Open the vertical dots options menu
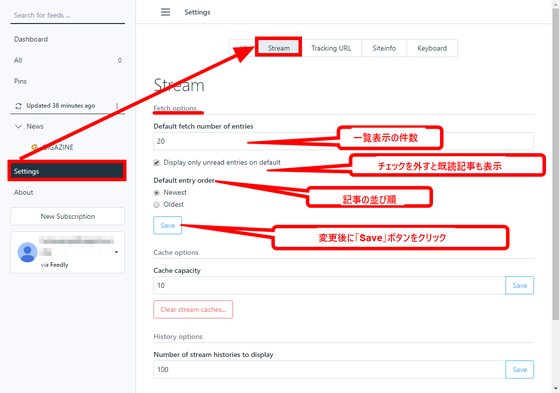 tap(117, 106)
